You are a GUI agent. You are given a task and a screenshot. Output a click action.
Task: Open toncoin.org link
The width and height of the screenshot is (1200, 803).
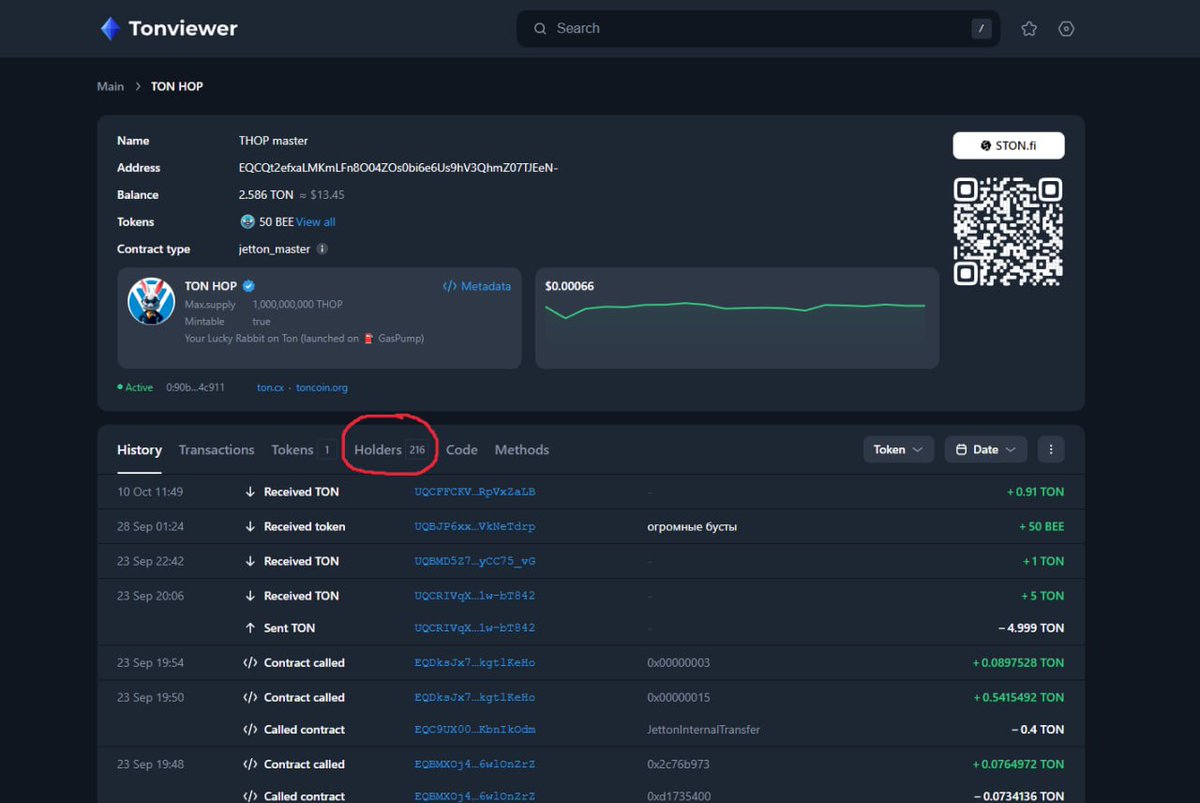(x=322, y=387)
